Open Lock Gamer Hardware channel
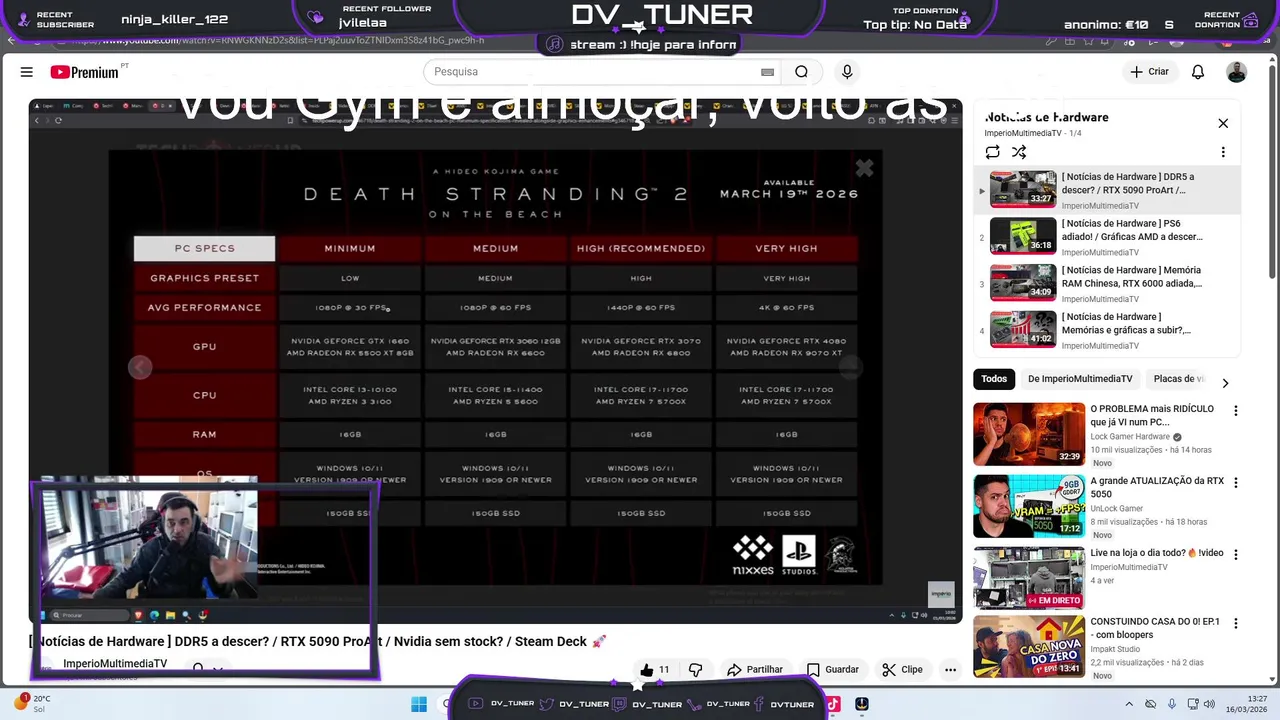 point(1130,437)
